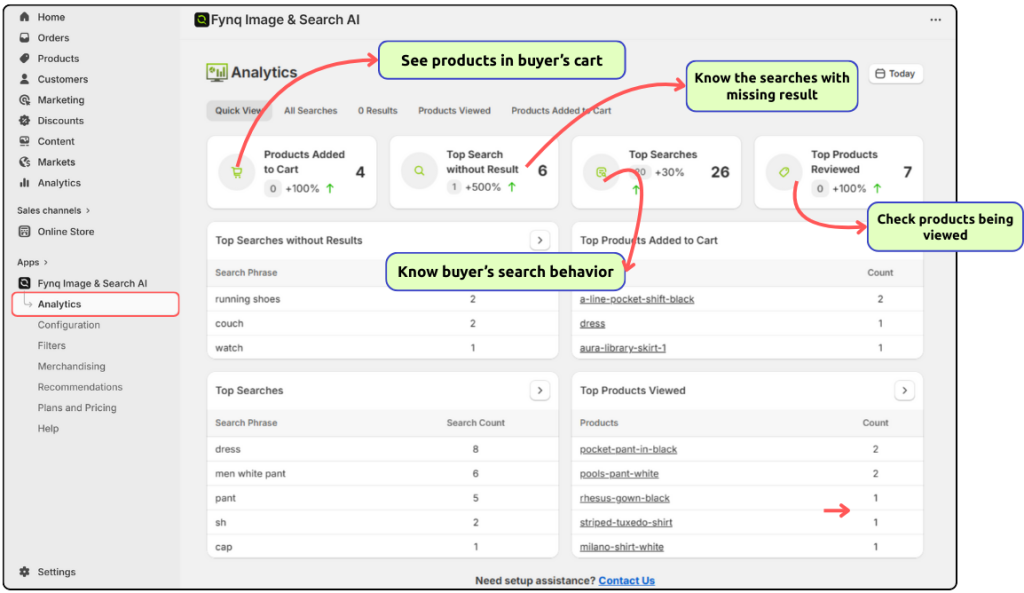Click the search icon in Top Searches card
This screenshot has height=593, width=1024.
(x=601, y=172)
